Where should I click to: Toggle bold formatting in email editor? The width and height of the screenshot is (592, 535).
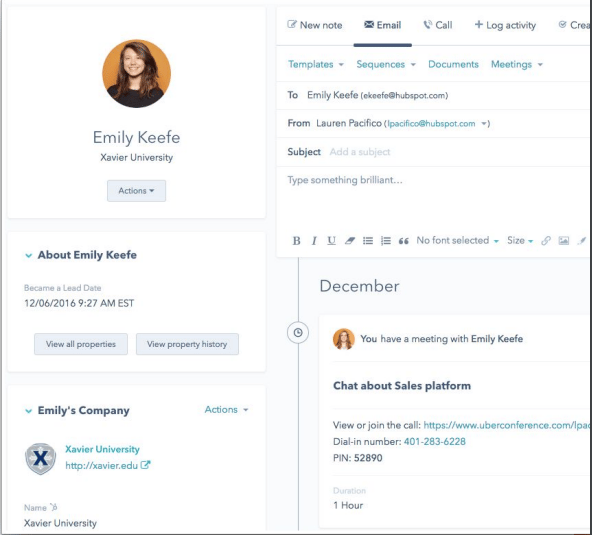(297, 241)
